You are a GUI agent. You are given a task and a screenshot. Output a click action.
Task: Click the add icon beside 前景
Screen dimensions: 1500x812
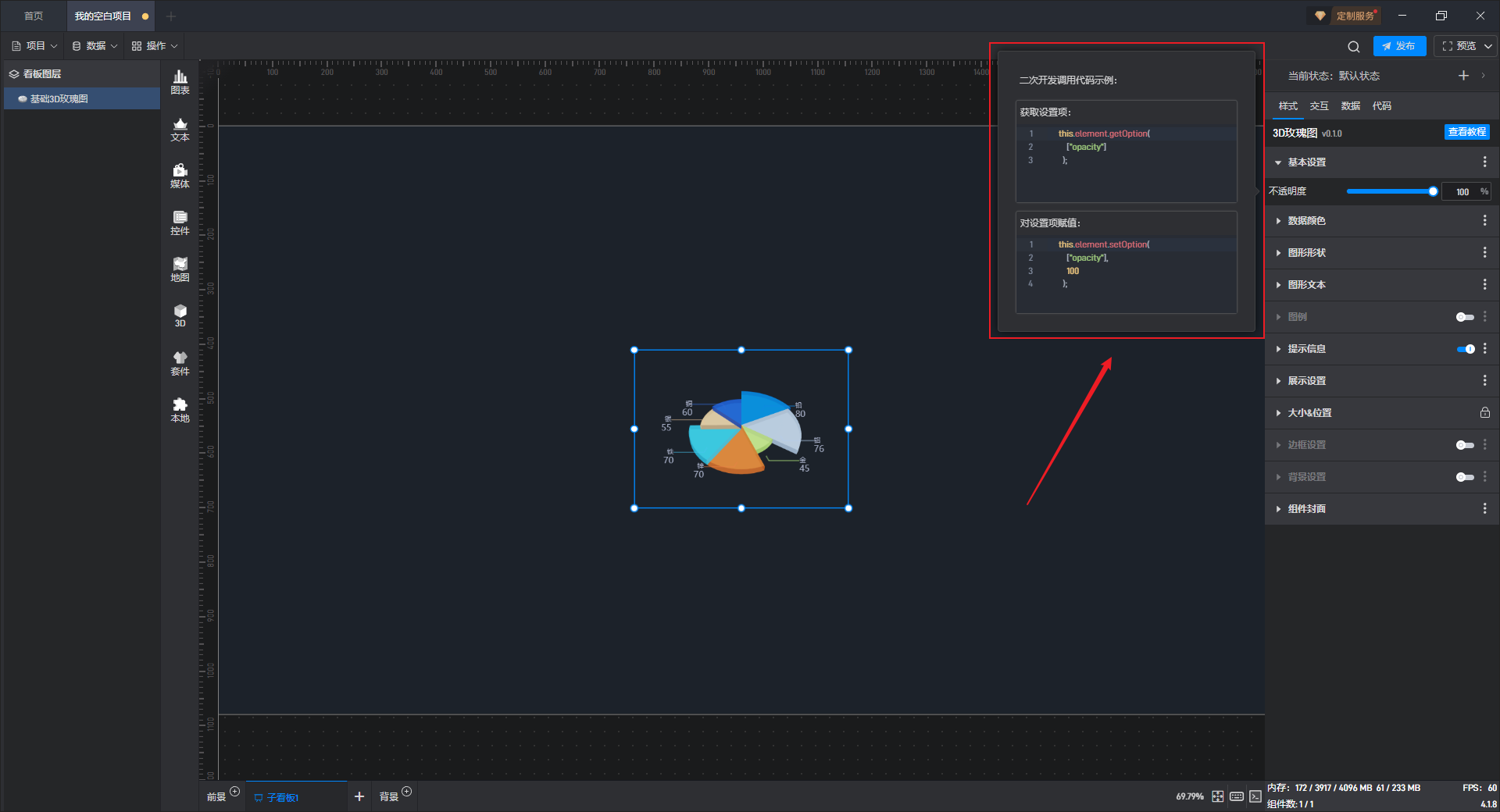[x=234, y=792]
